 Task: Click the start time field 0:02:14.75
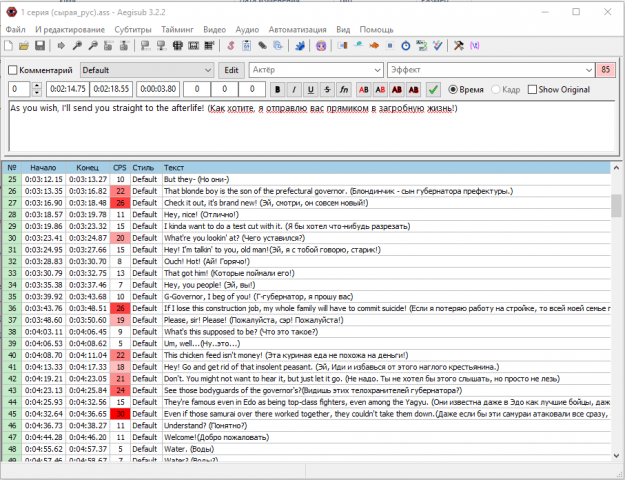[x=68, y=89]
